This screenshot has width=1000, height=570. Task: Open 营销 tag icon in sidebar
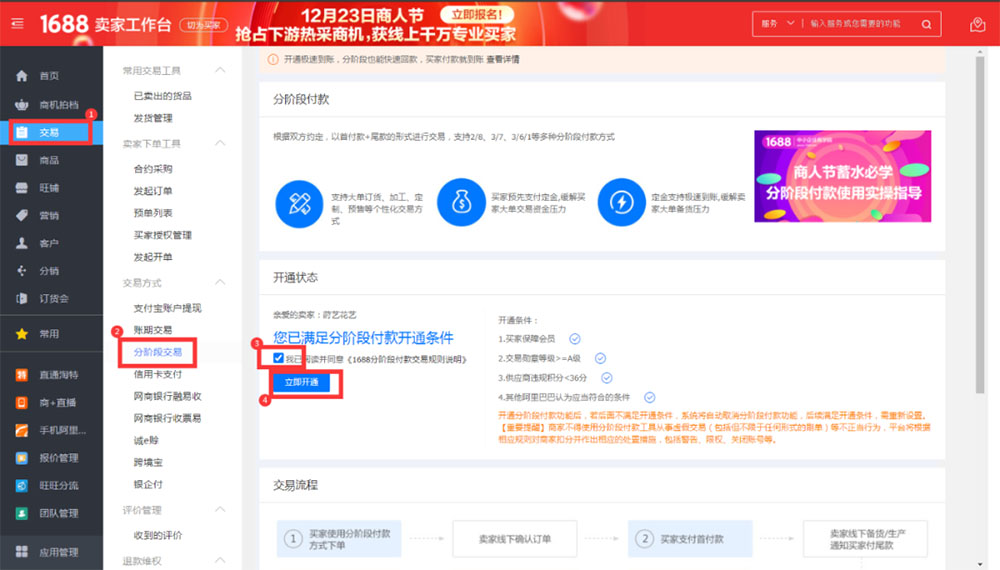tap(22, 216)
